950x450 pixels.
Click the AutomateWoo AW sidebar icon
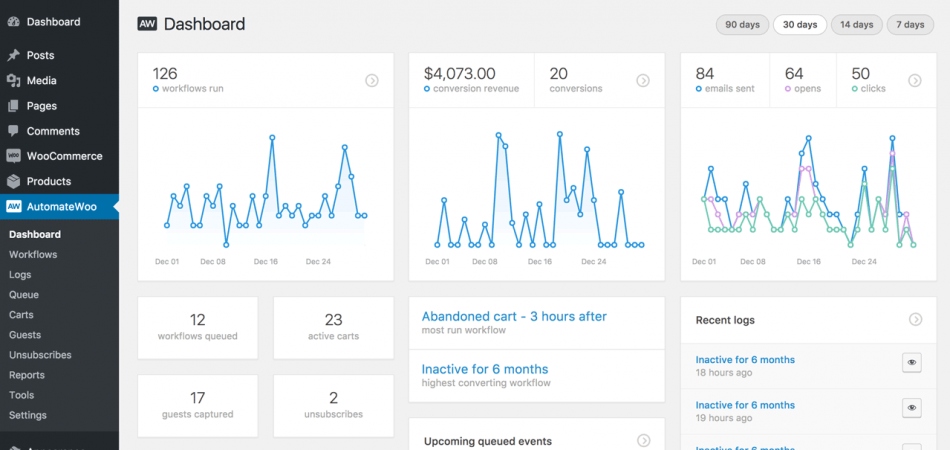point(13,207)
